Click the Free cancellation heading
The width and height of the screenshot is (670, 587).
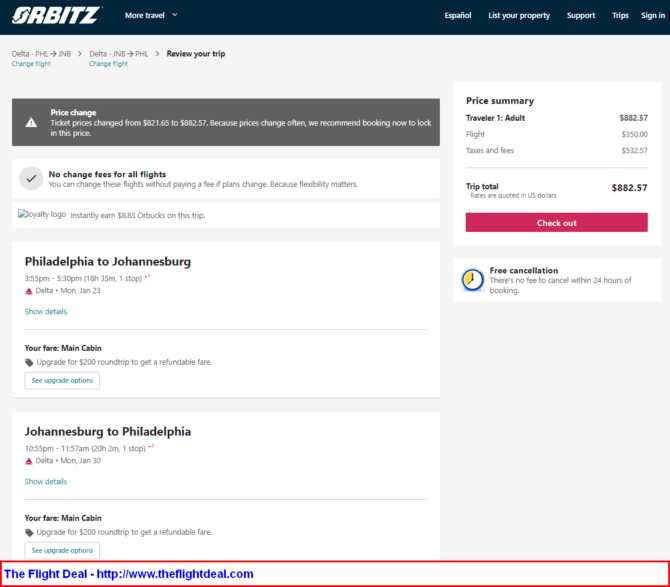[x=524, y=270]
